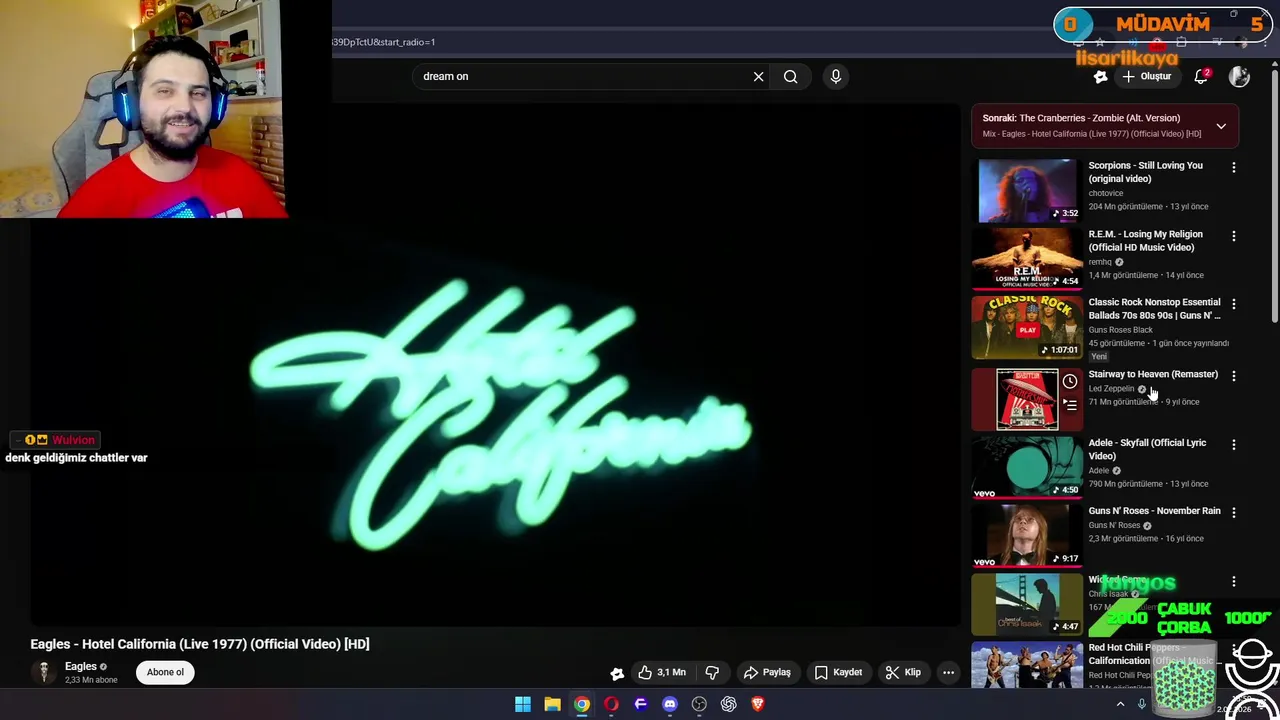This screenshot has height=720, width=1280.
Task: Open the Eagles channel avatar
Action: click(44, 672)
